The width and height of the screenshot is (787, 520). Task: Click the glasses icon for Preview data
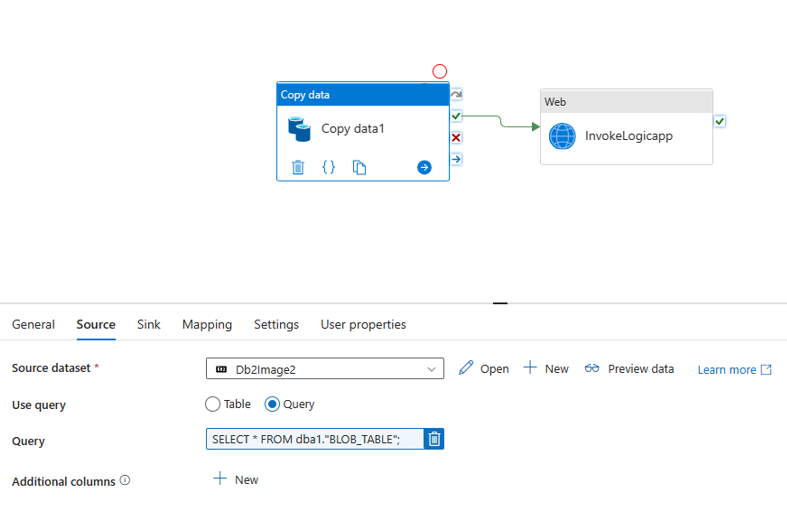pyautogui.click(x=592, y=368)
